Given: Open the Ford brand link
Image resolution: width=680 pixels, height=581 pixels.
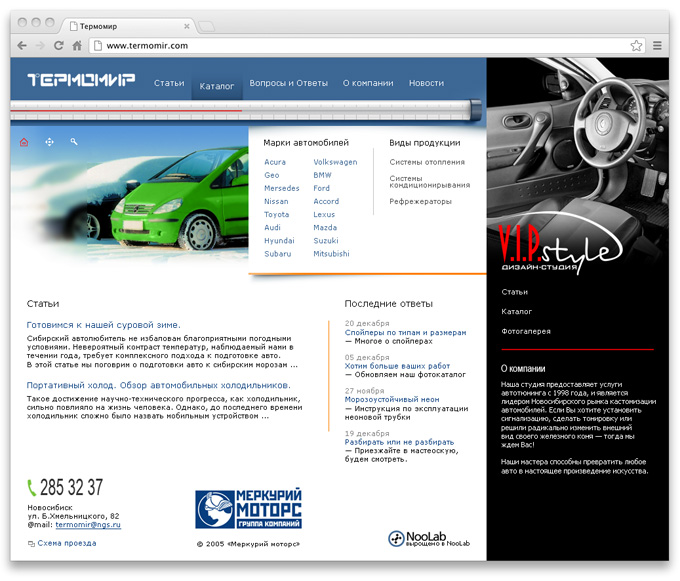Looking at the screenshot, I should tap(321, 188).
